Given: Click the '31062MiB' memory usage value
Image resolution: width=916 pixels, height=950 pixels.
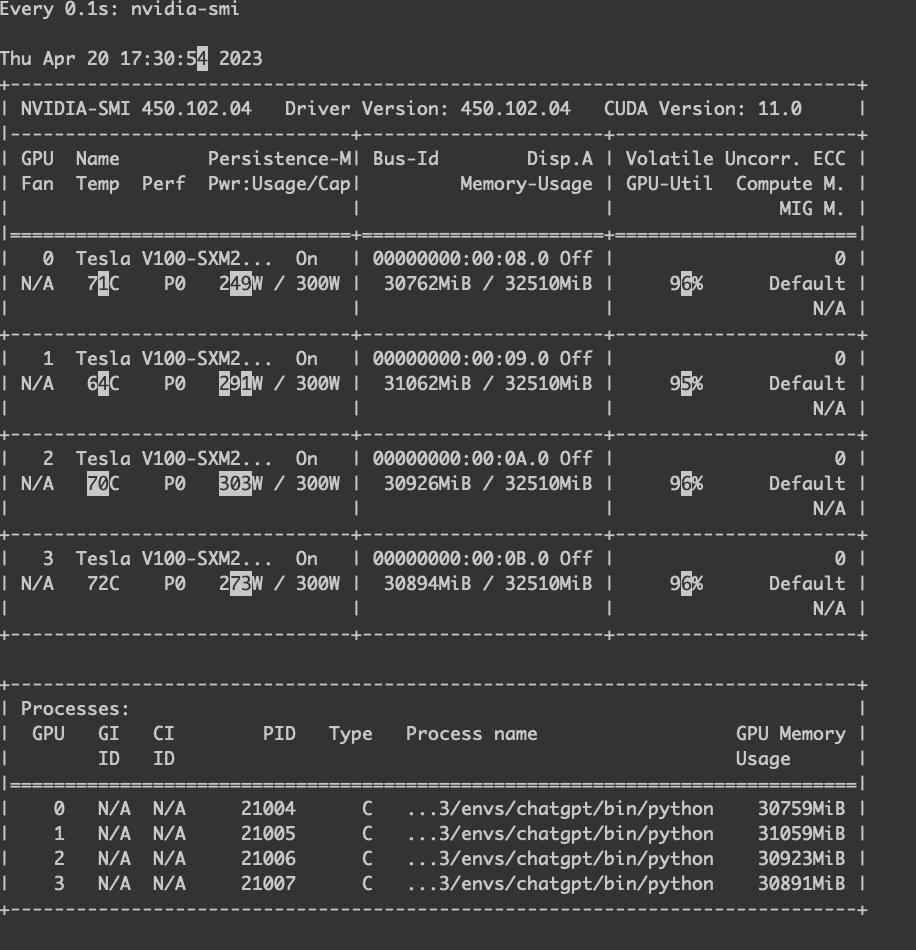Looking at the screenshot, I should pos(428,384).
